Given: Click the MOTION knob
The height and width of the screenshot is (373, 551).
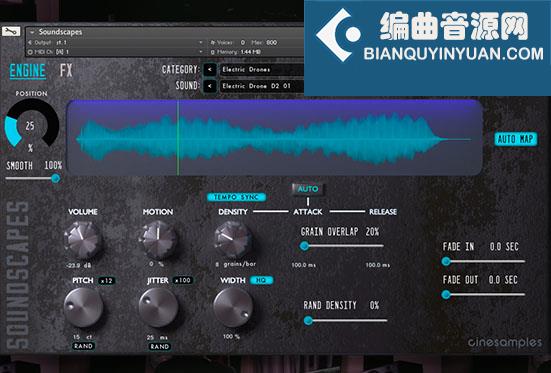Looking at the screenshot, I should pyautogui.click(x=158, y=240).
